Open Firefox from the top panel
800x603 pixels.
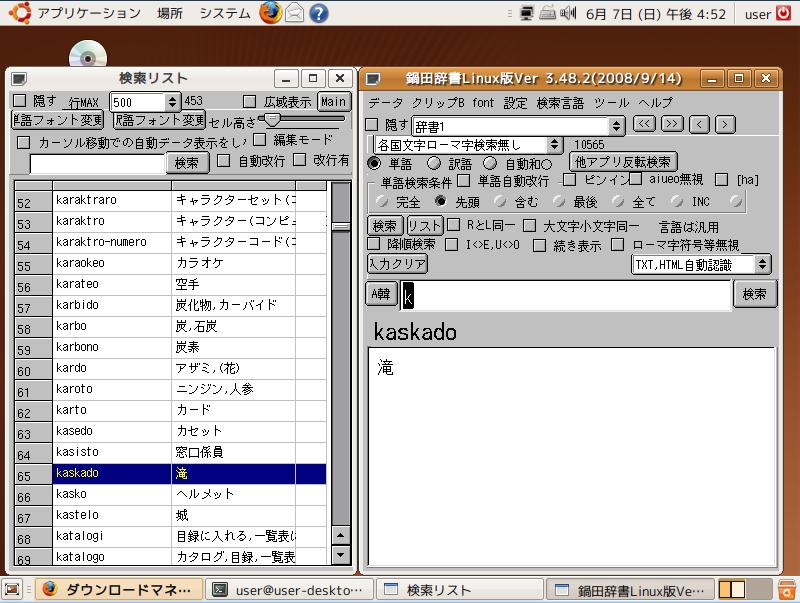pos(270,13)
